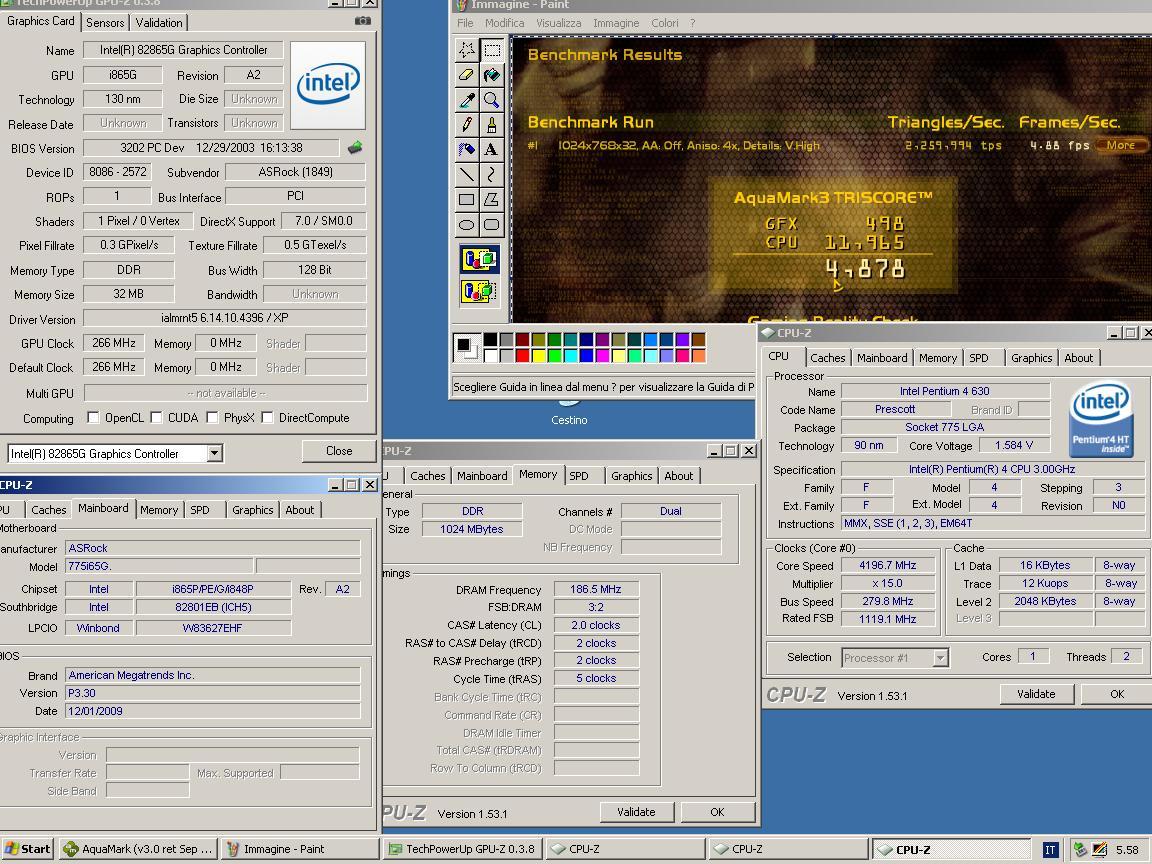1152x864 pixels.
Task: Select the Rectangle shape tool
Action: click(467, 200)
